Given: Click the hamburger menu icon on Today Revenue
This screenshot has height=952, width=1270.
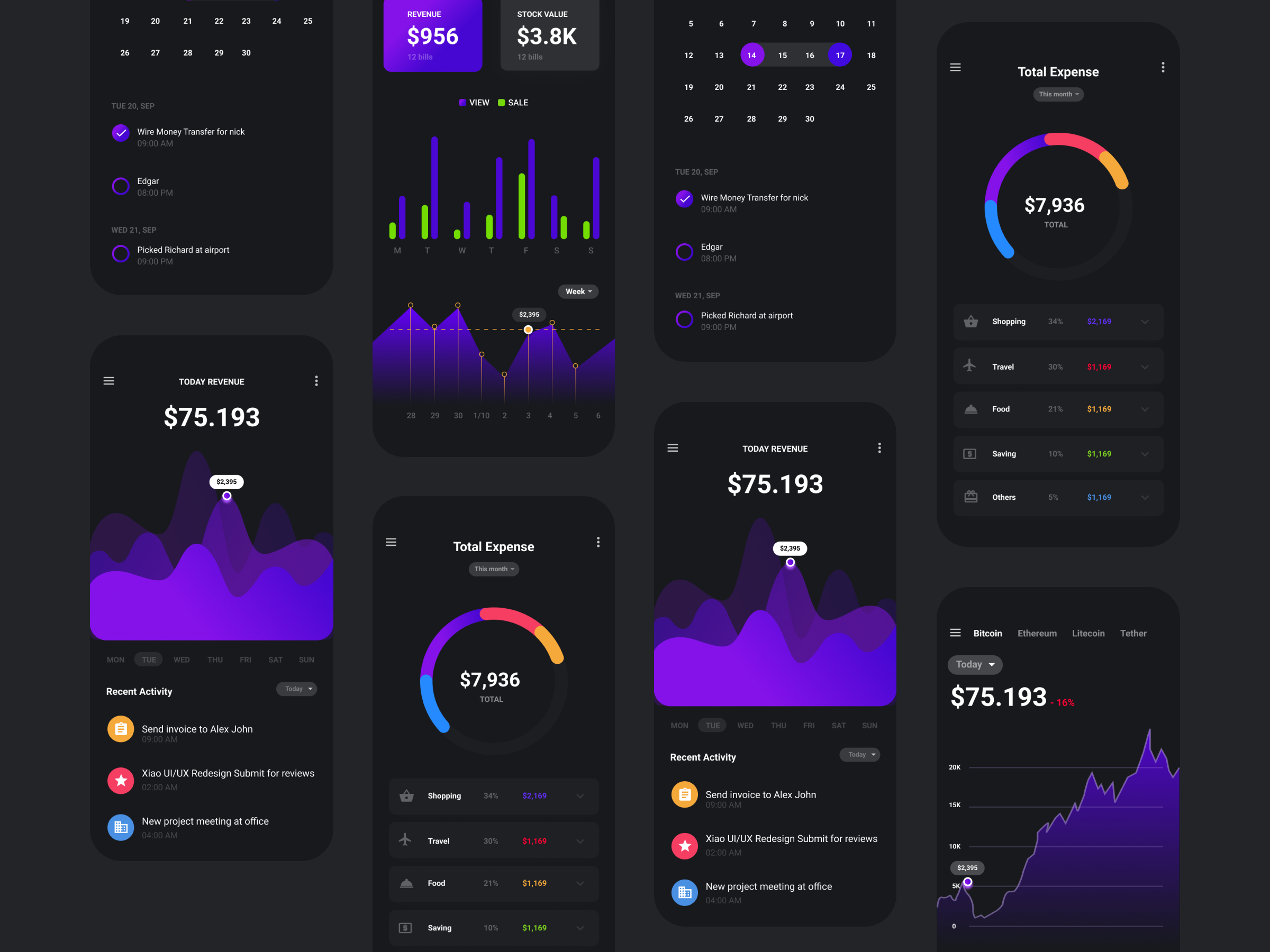Looking at the screenshot, I should coord(109,381).
